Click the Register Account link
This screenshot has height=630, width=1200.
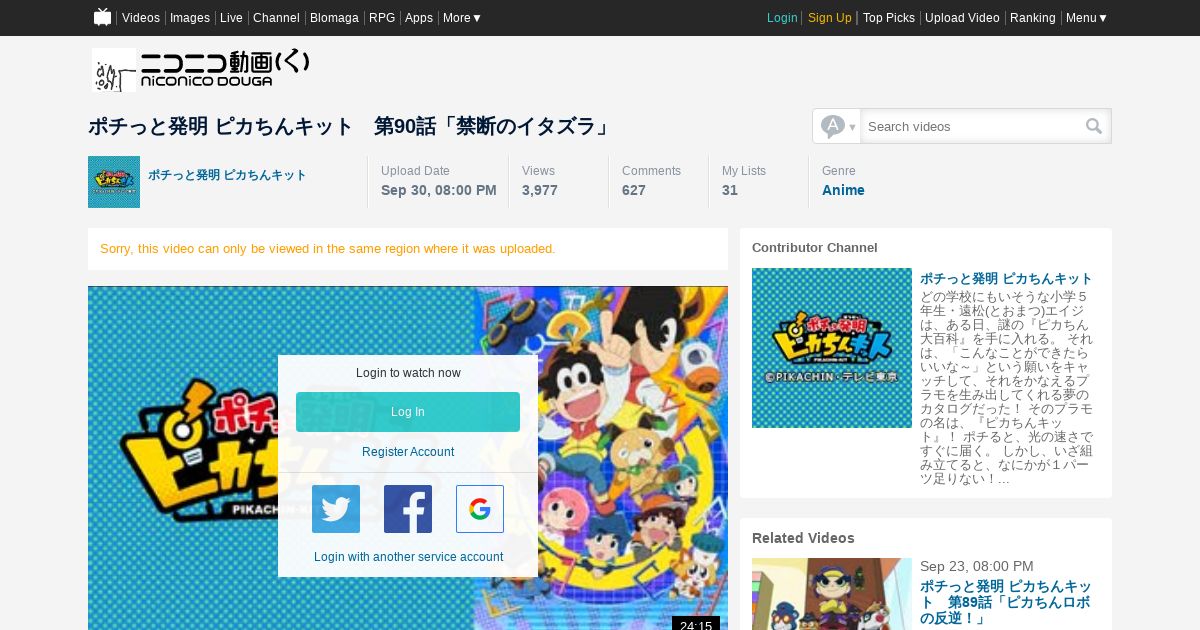pos(408,452)
